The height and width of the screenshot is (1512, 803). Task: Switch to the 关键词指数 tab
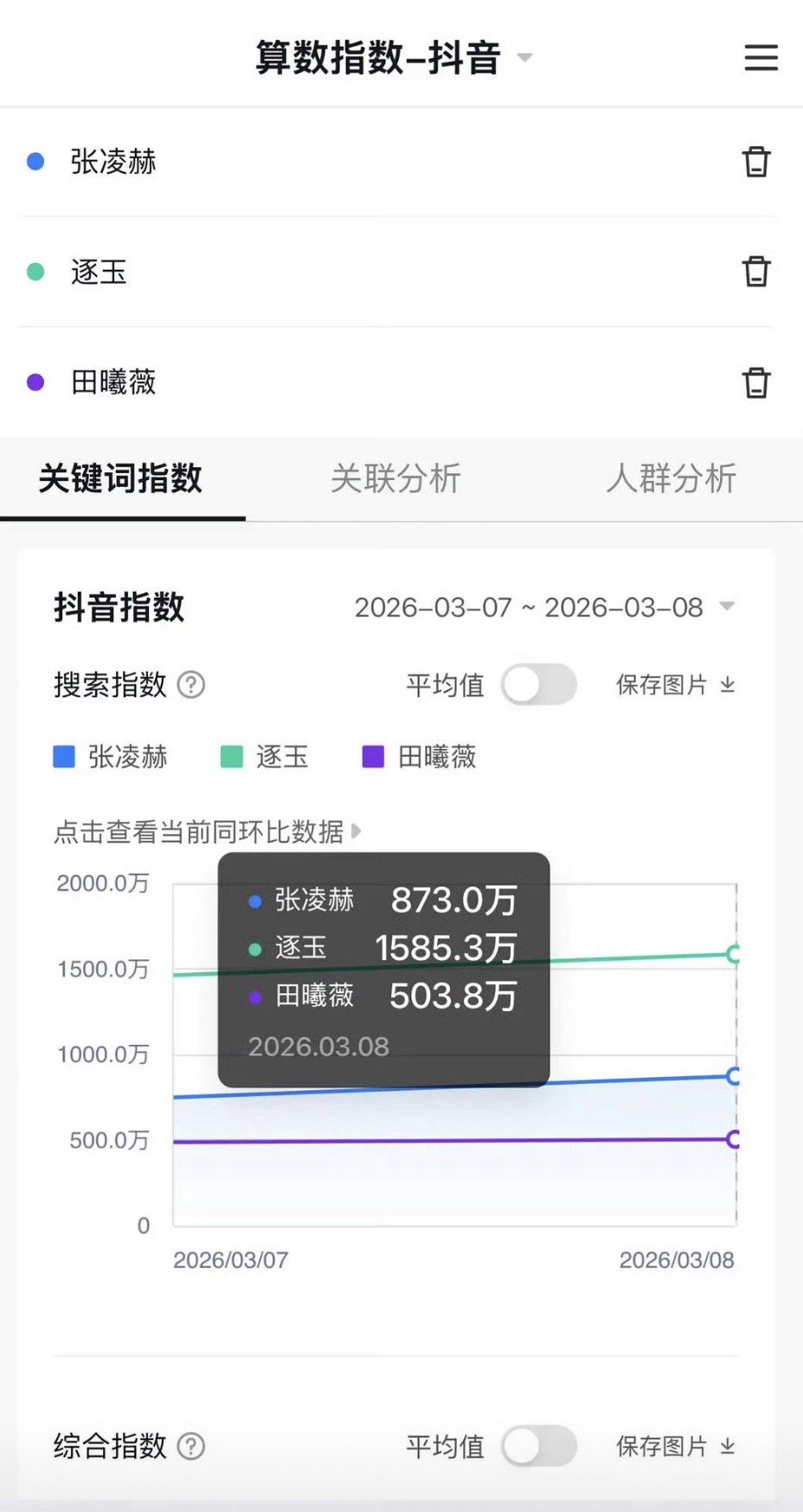[x=120, y=478]
